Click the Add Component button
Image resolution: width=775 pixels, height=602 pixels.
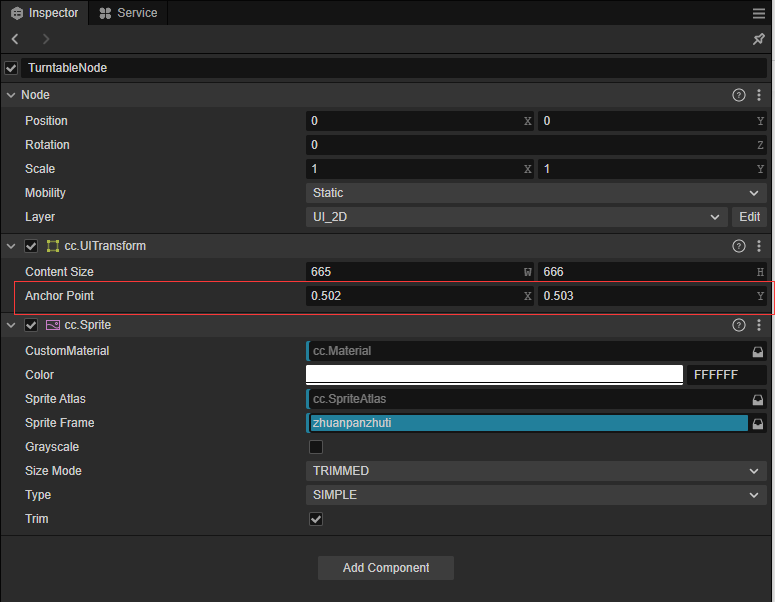point(386,568)
